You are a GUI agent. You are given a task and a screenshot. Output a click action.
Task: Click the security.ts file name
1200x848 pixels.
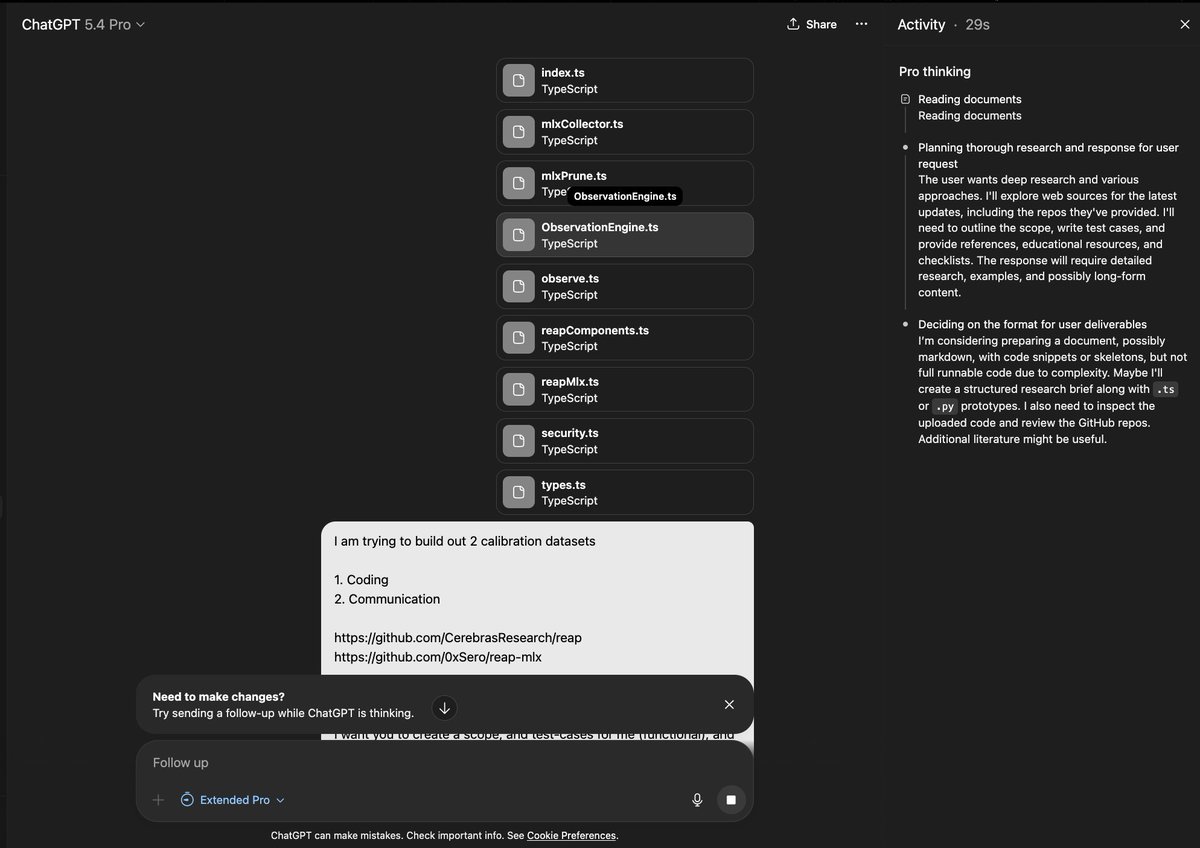pyautogui.click(x=570, y=433)
